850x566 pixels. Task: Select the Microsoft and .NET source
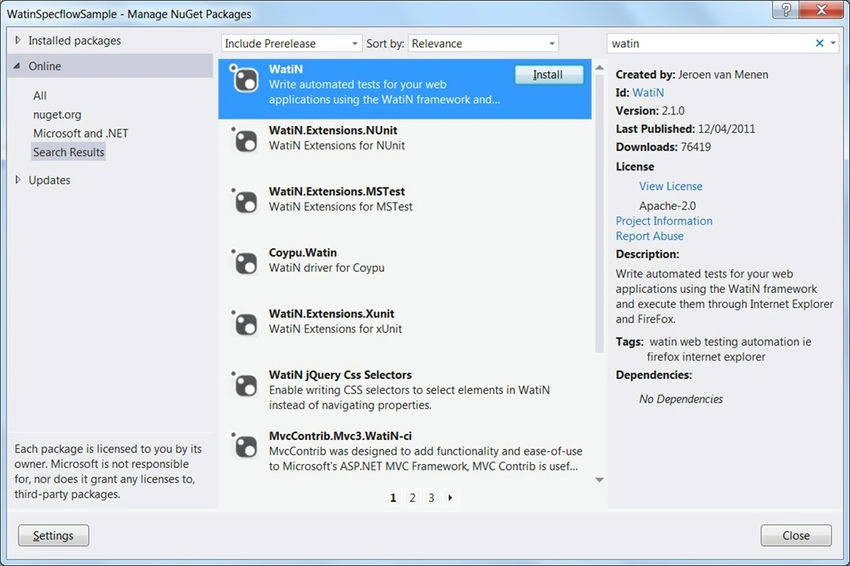(x=81, y=133)
